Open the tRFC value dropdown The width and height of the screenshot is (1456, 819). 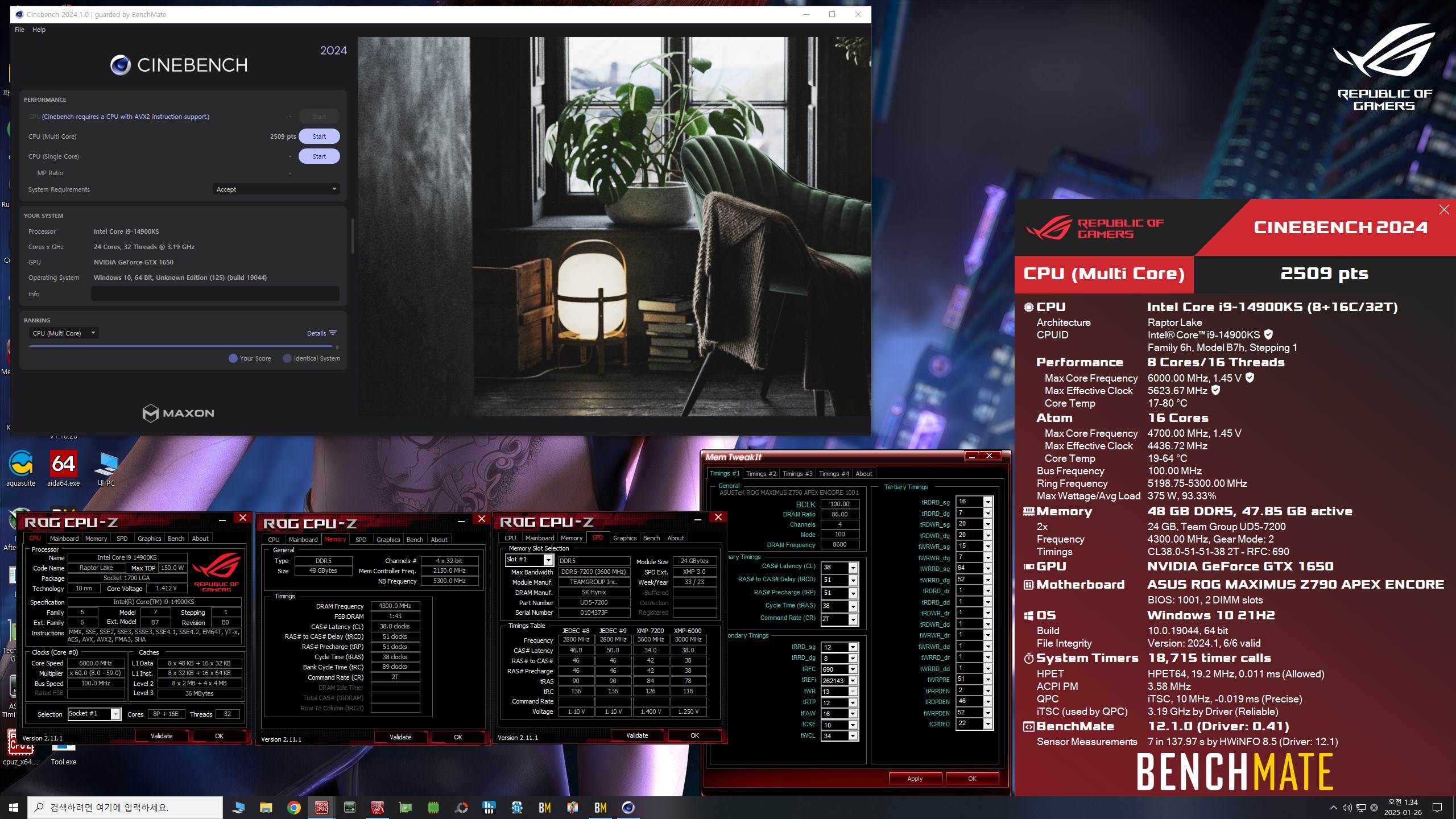pyautogui.click(x=853, y=669)
